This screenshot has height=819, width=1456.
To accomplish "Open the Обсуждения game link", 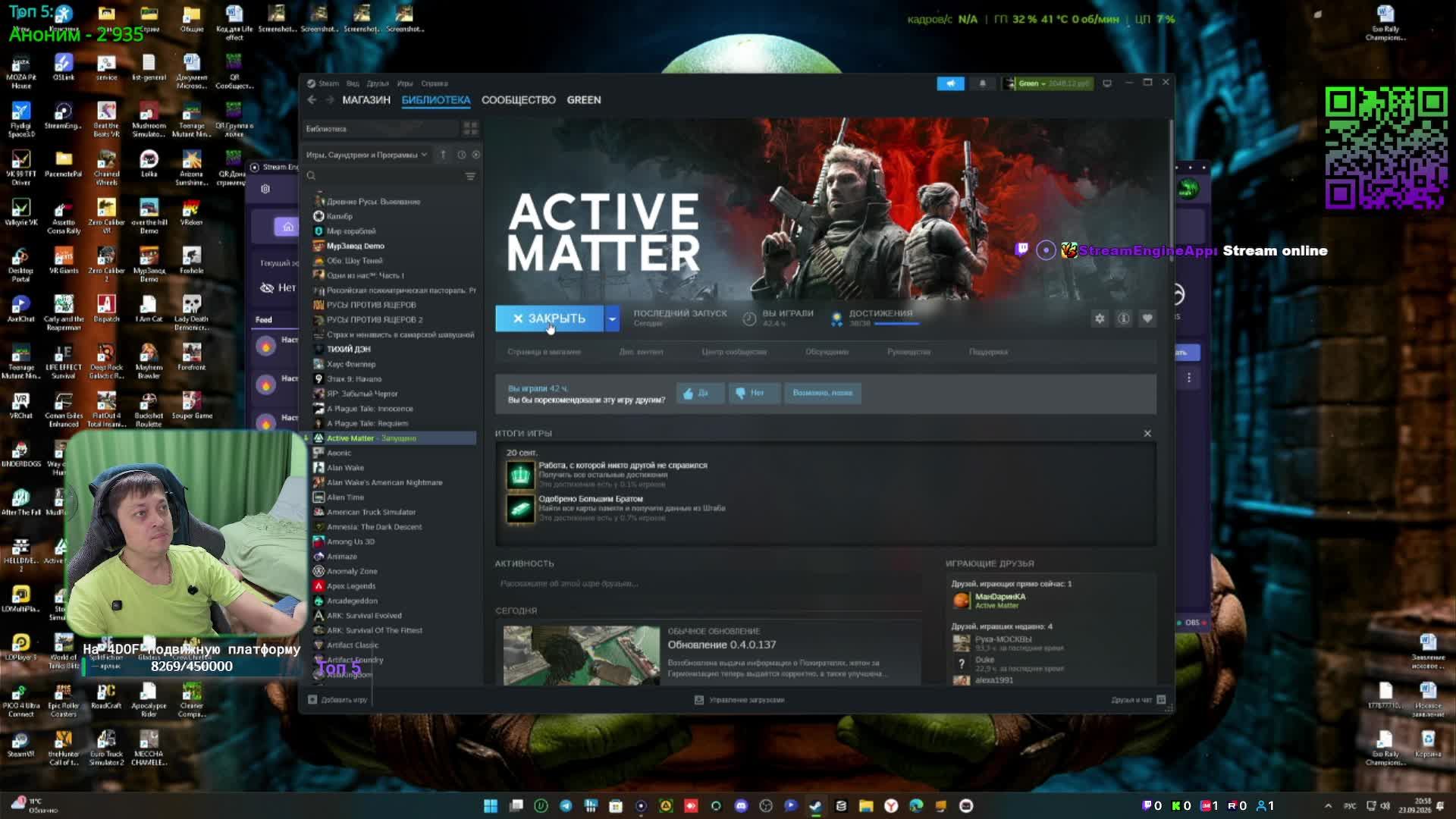I will tap(827, 352).
